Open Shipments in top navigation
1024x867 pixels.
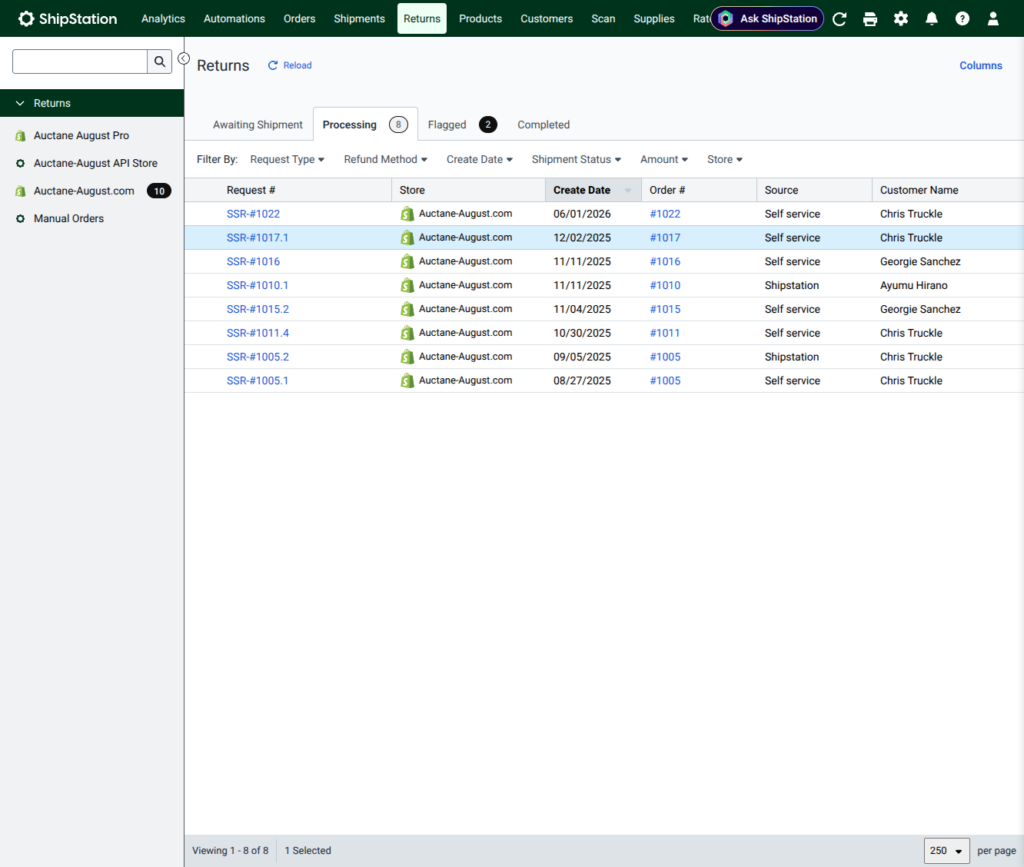(359, 18)
